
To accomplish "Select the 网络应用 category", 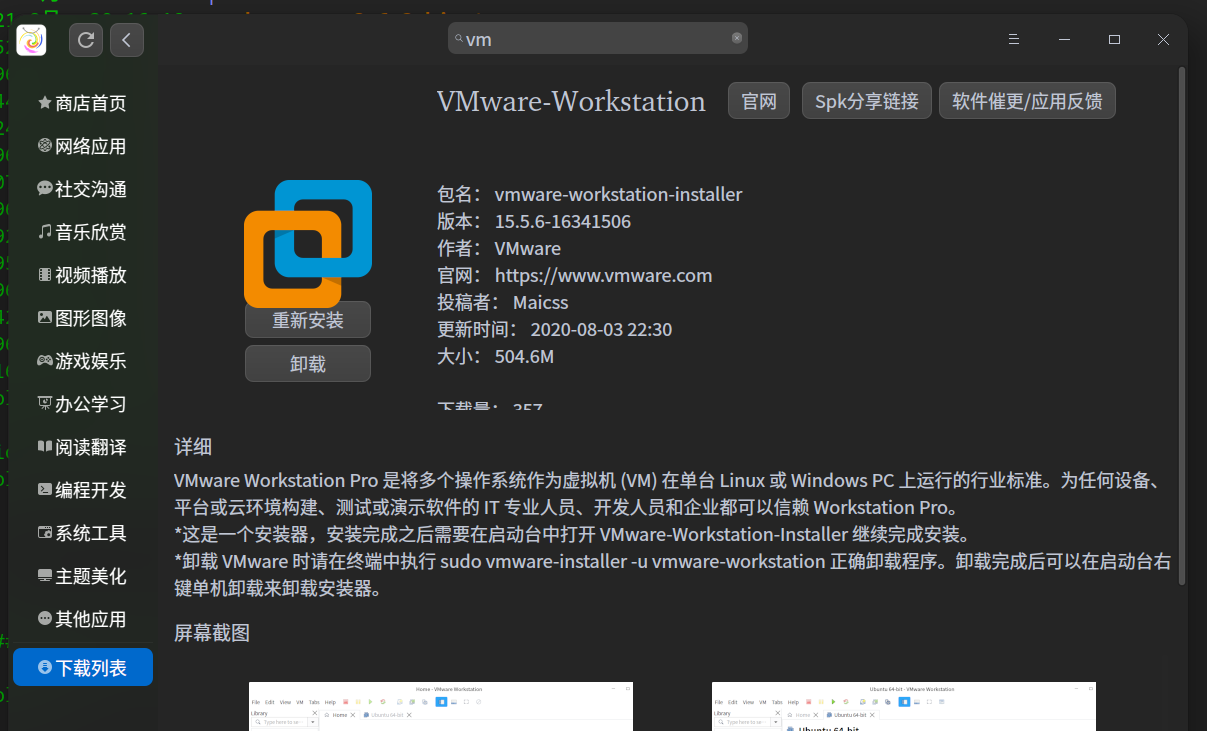I will (x=82, y=146).
